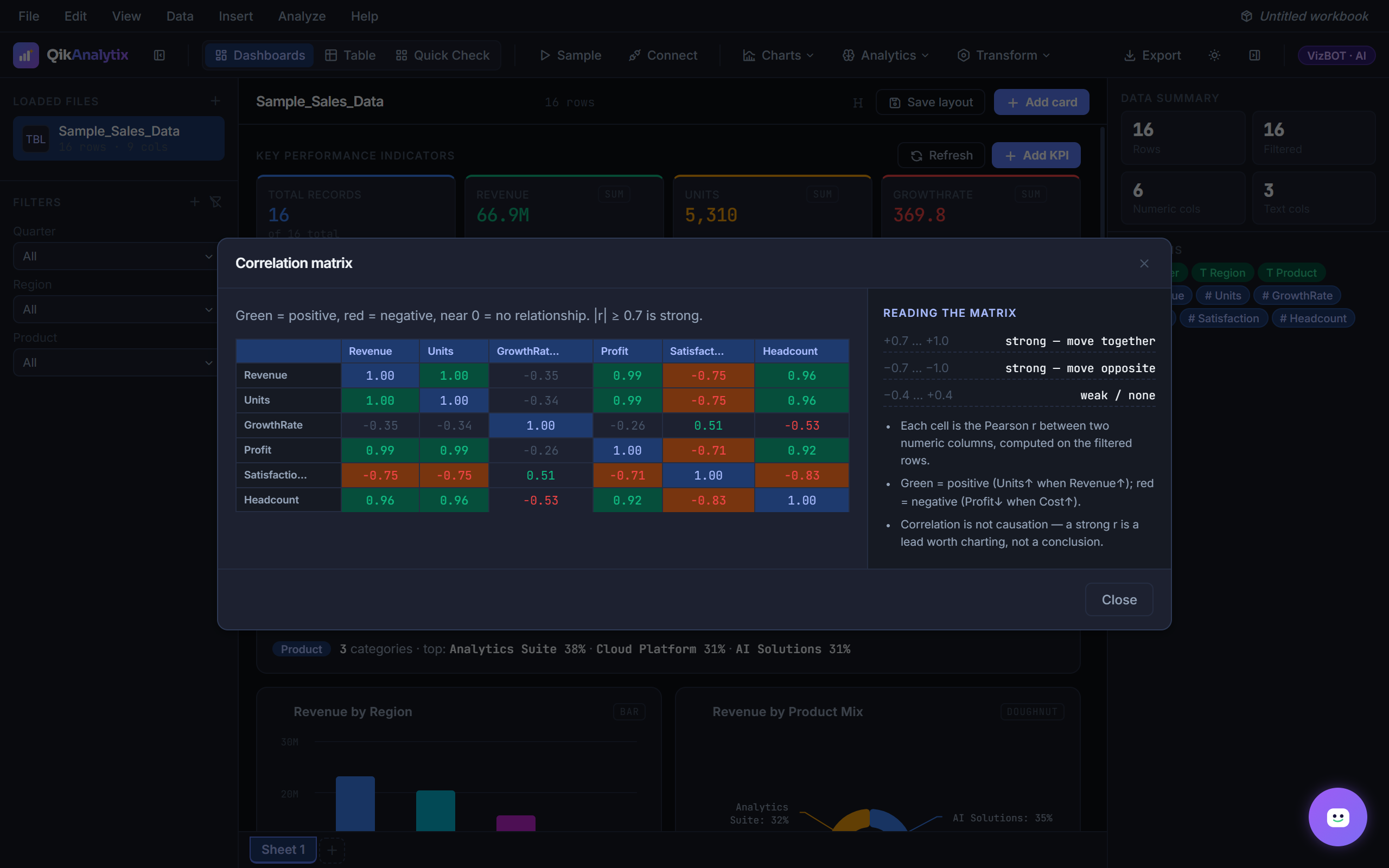Click the -0.71 cell in Profit row
1389x868 pixels.
[708, 450]
